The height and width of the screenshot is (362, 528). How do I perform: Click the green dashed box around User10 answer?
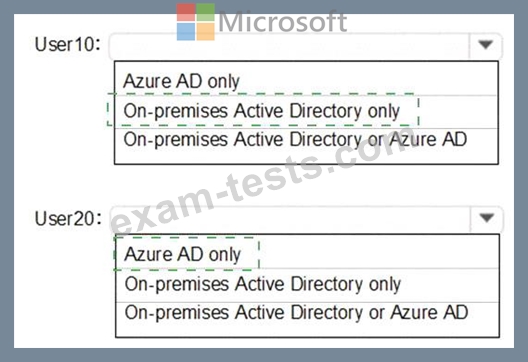(x=263, y=110)
